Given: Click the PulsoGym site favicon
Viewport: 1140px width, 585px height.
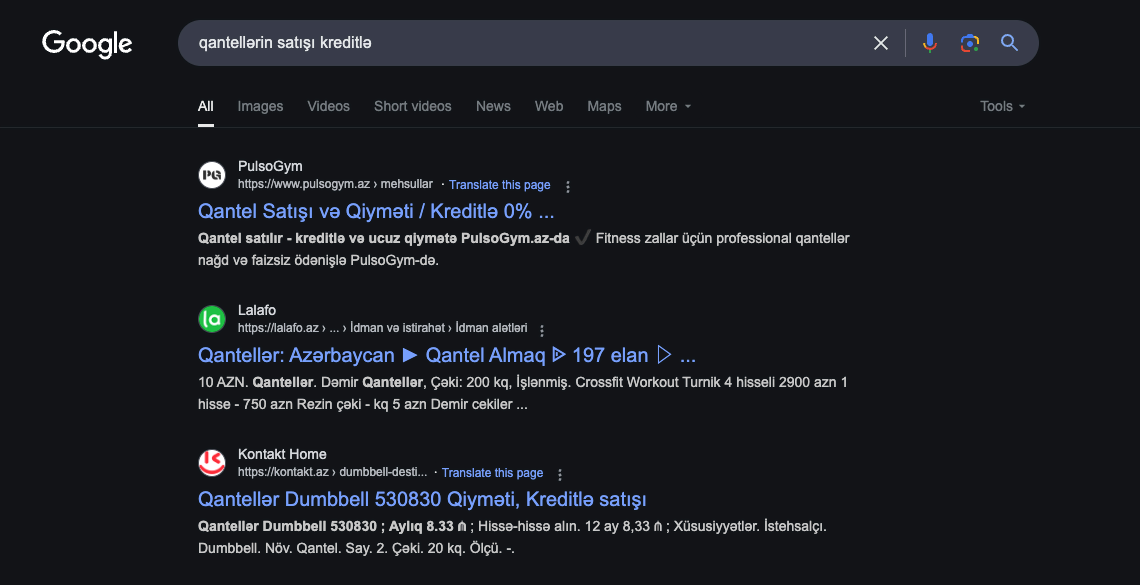Looking at the screenshot, I should [212, 175].
